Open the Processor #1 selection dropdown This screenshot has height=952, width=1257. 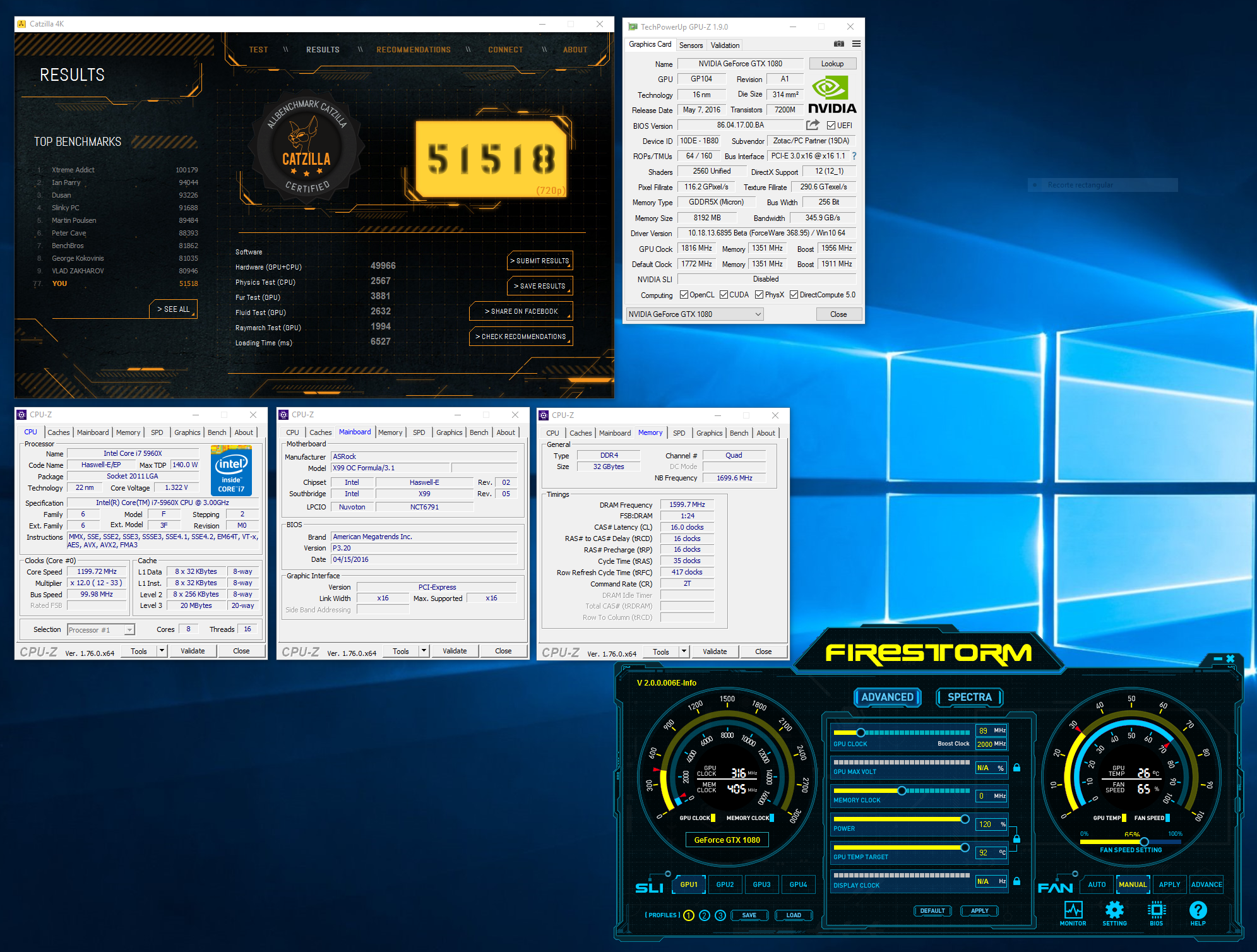coord(101,629)
